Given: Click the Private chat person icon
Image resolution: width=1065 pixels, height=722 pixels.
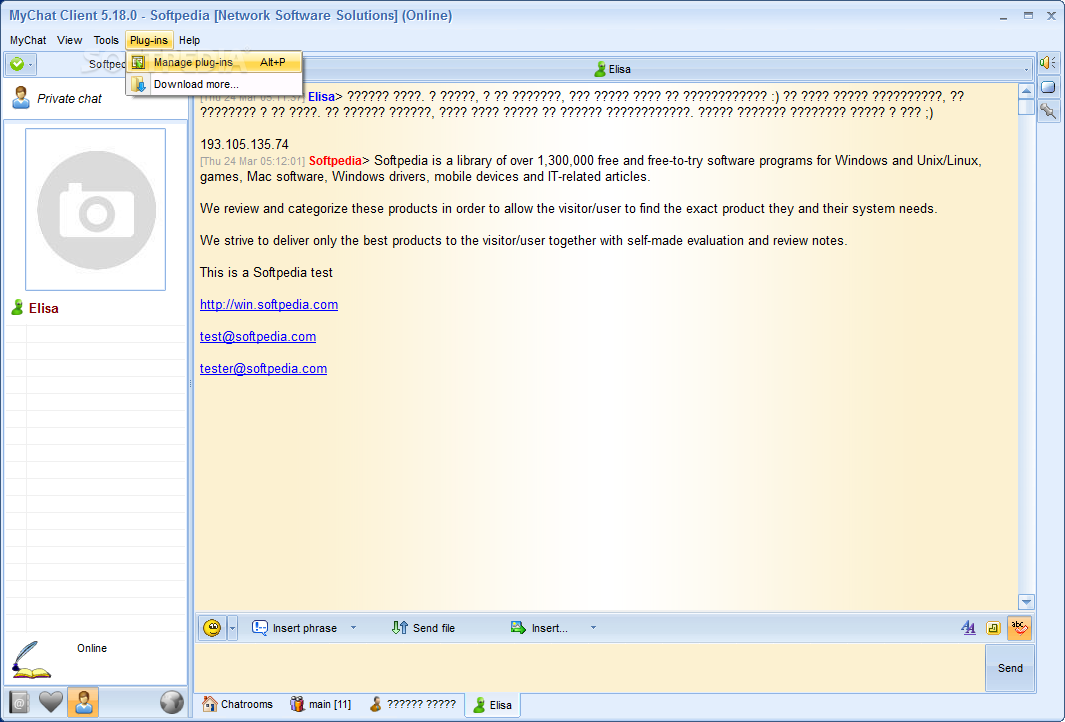Looking at the screenshot, I should (21, 98).
